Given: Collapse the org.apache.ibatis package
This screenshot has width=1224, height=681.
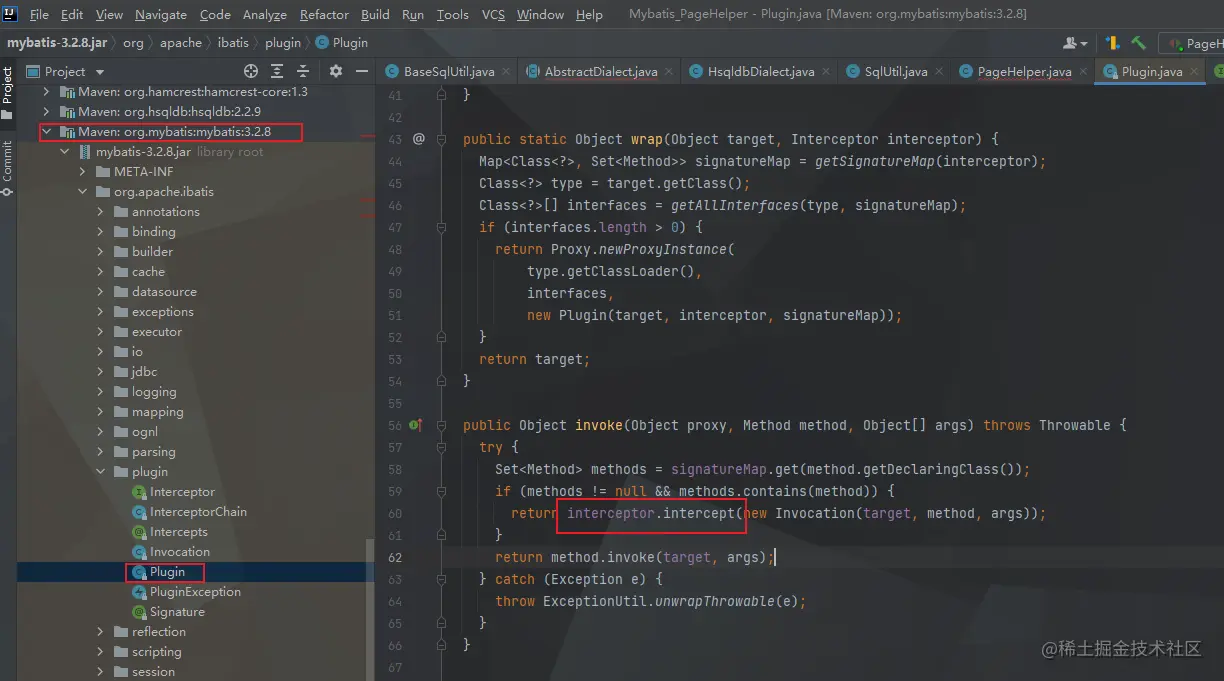Looking at the screenshot, I should pos(83,191).
